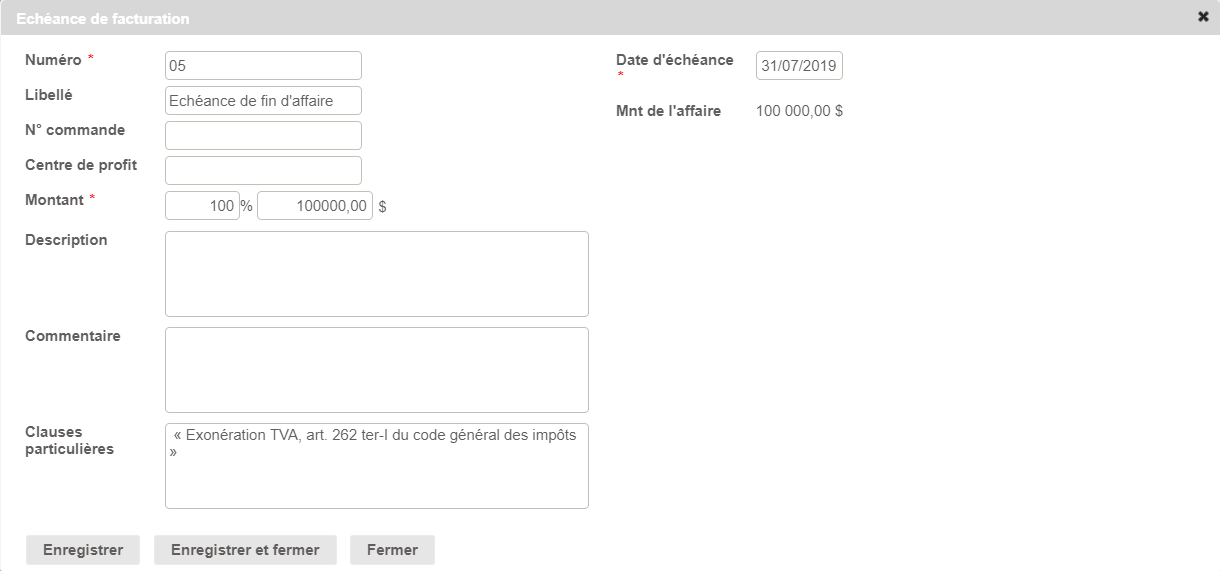This screenshot has height=571, width=1220.
Task: Open the Date d'échéance date field
Action: click(x=799, y=66)
